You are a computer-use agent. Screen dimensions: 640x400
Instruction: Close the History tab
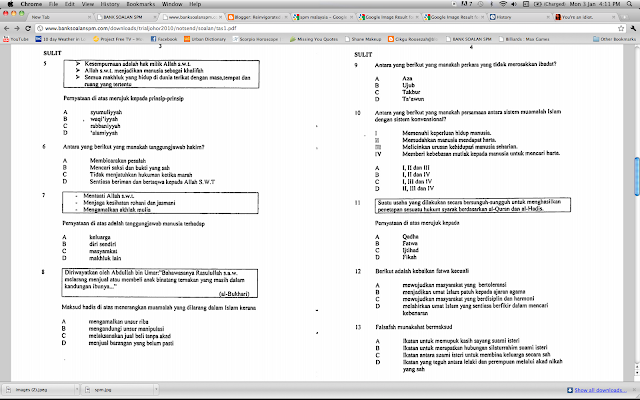[x=548, y=17]
